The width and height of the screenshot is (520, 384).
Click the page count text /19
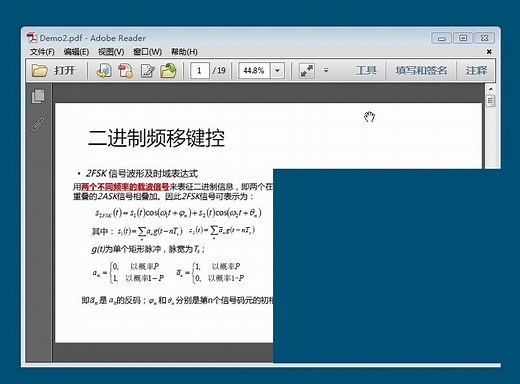click(219, 71)
